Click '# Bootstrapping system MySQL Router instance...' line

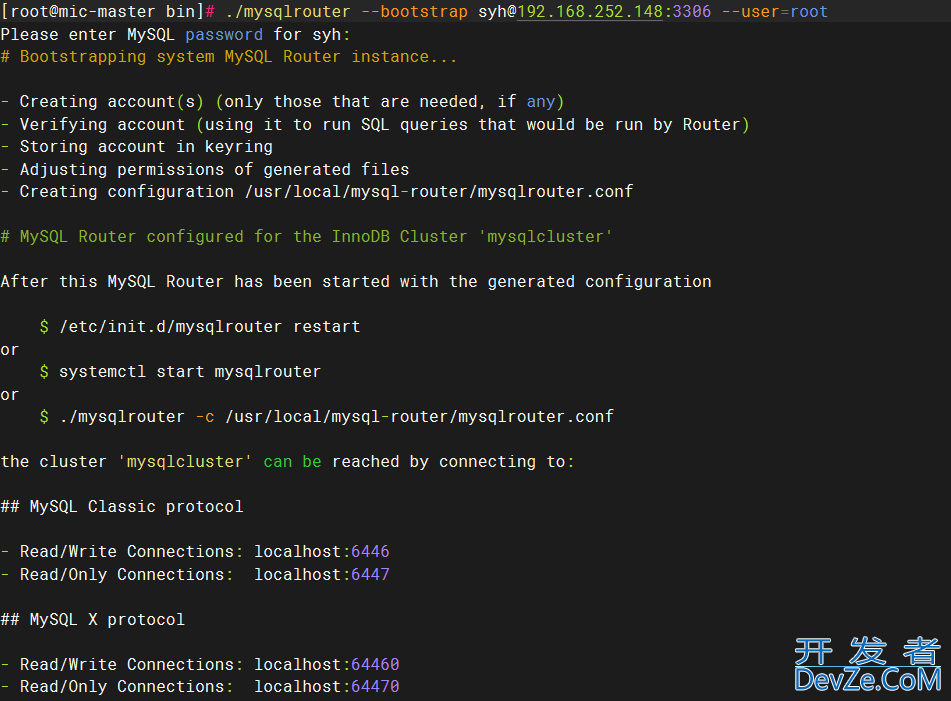[229, 57]
